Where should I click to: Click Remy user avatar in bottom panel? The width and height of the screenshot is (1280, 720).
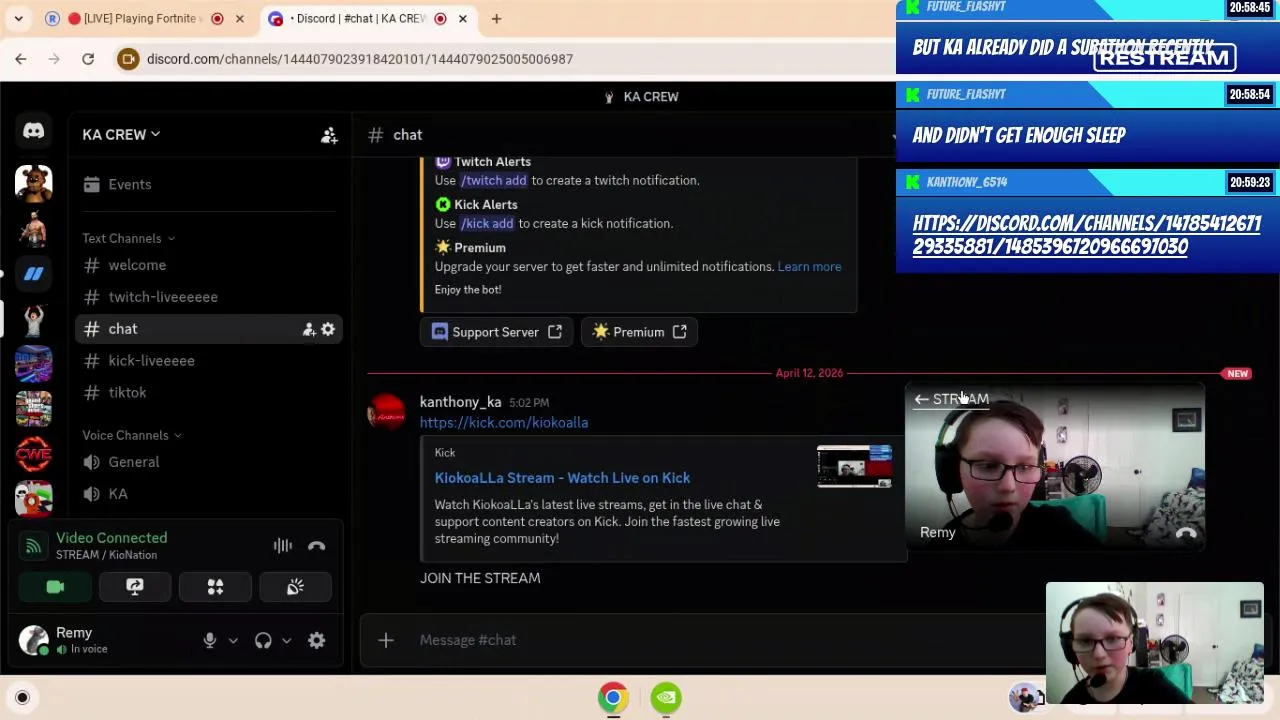click(x=34, y=640)
